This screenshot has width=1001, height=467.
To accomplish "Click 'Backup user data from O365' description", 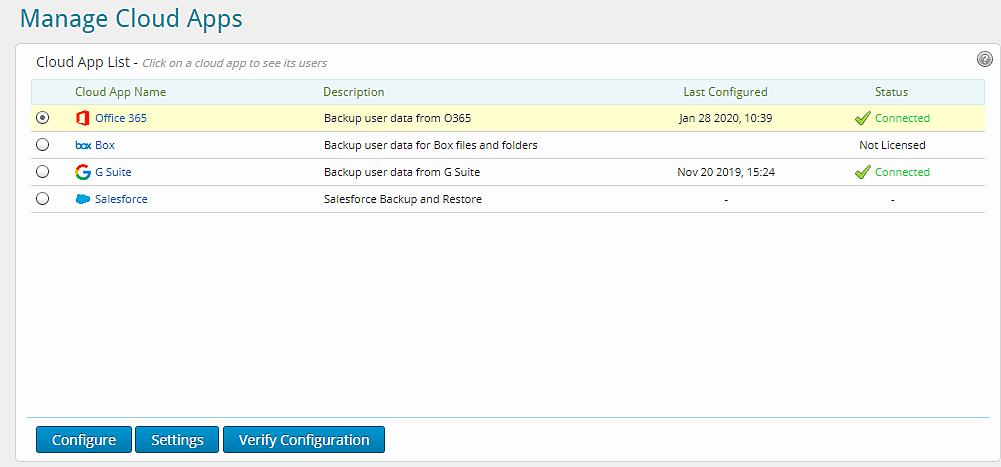I will point(398,118).
